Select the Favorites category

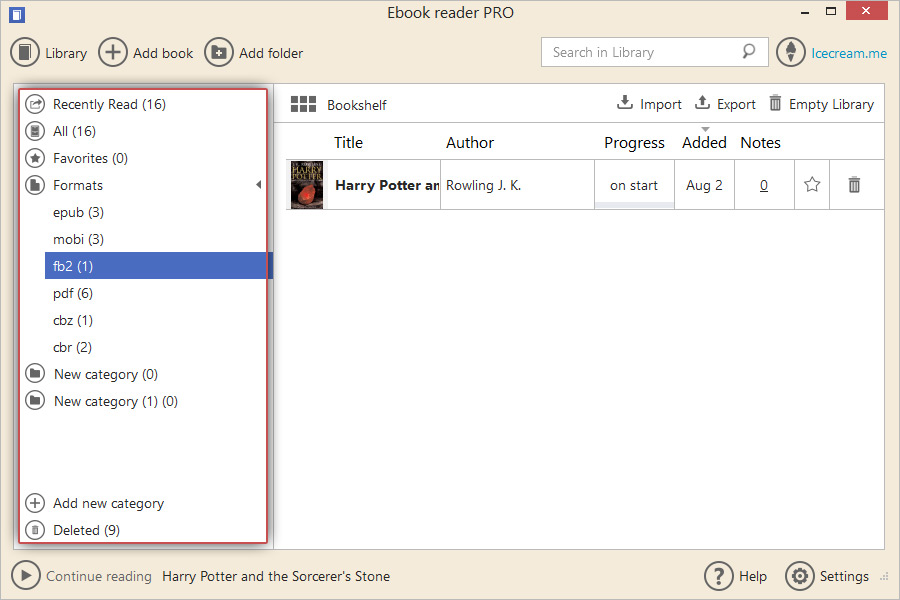88,158
